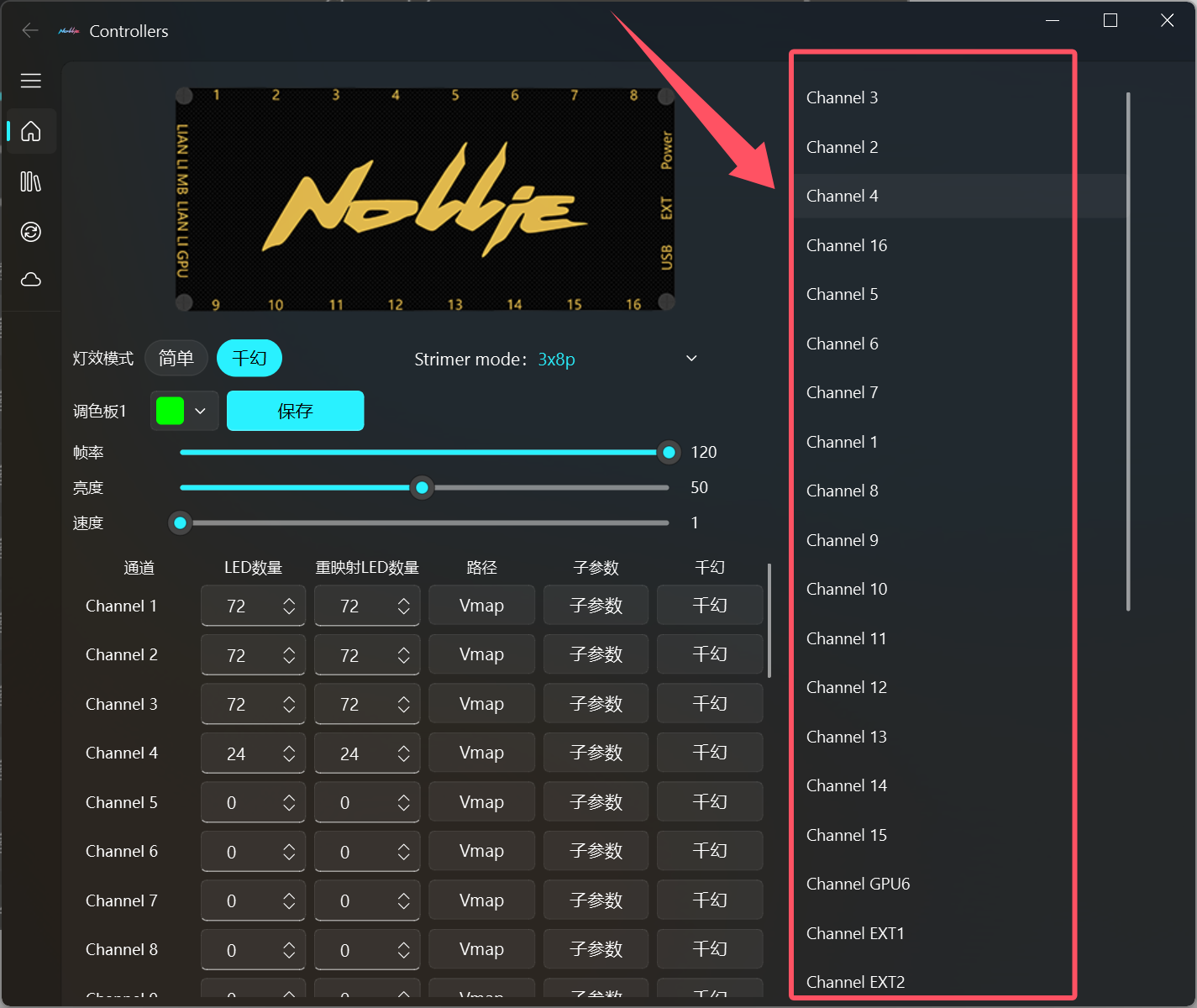The image size is (1197, 1008).
Task: Open the library icon in sidebar
Action: coord(31,181)
